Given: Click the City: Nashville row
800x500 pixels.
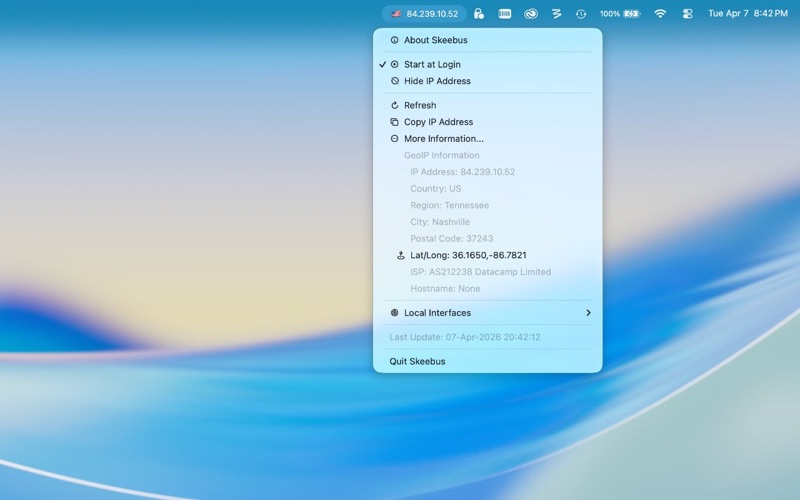Looking at the screenshot, I should coord(488,222).
